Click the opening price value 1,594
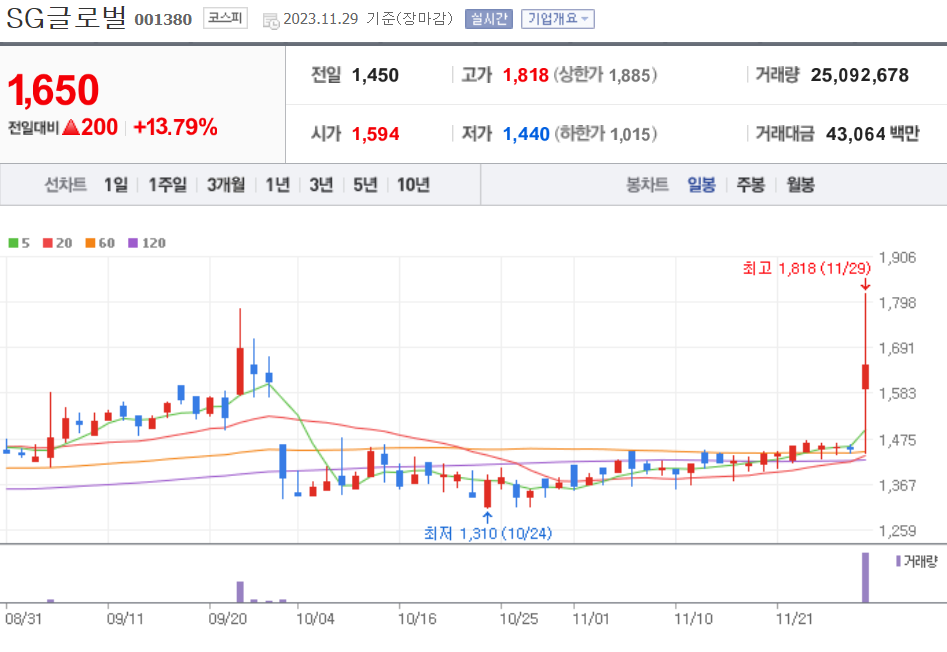Viewport: 947px width, 652px height. [x=375, y=134]
